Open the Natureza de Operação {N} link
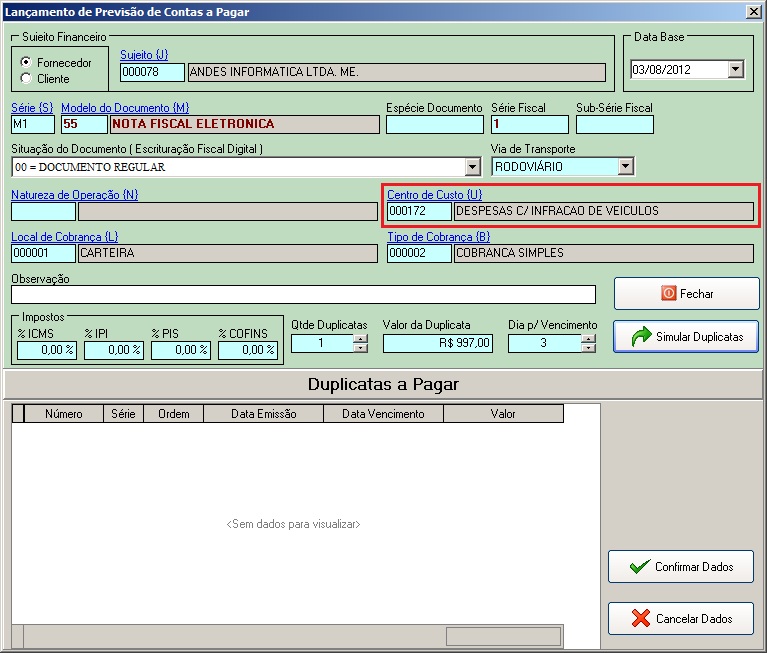 [74, 195]
